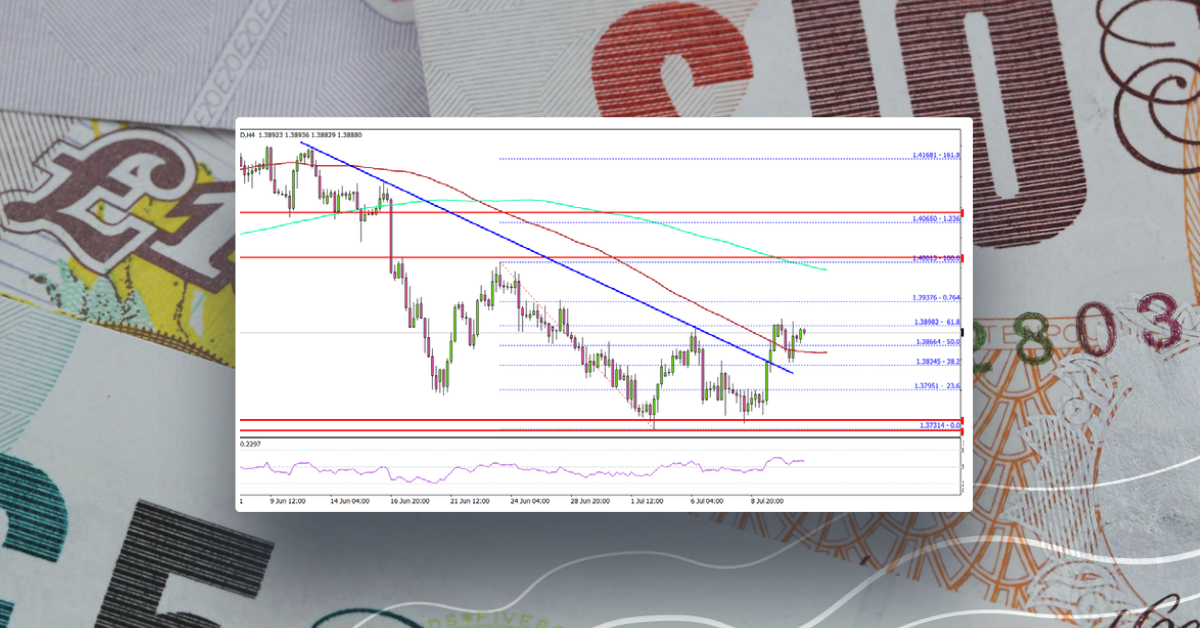
Task: Click the current price marker on right scale
Action: point(963,330)
